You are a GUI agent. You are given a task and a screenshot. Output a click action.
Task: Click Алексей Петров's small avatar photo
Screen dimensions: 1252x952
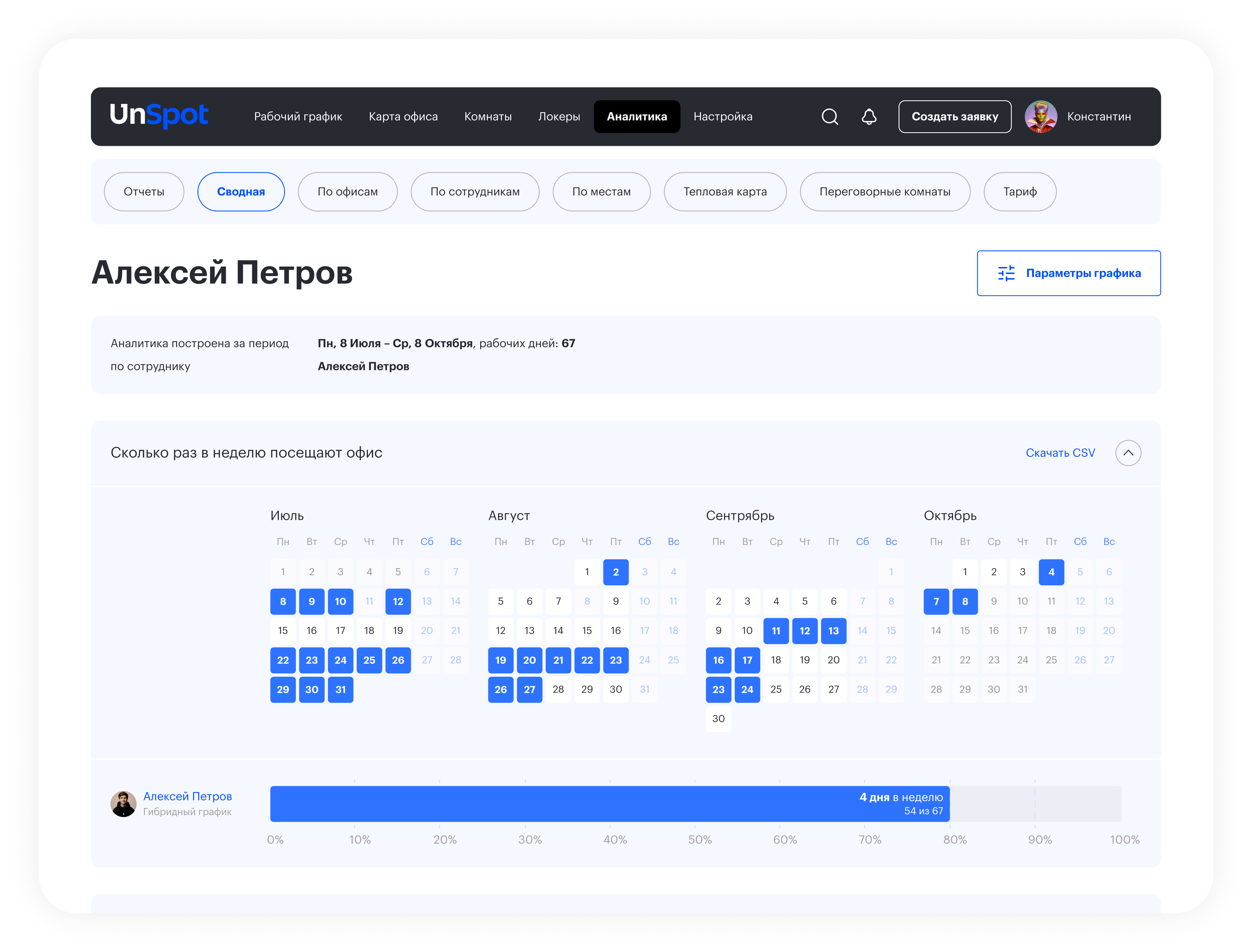click(123, 804)
